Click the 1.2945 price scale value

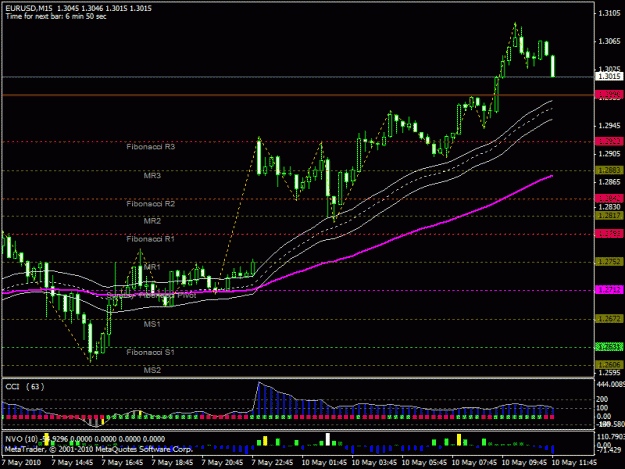tap(609, 126)
